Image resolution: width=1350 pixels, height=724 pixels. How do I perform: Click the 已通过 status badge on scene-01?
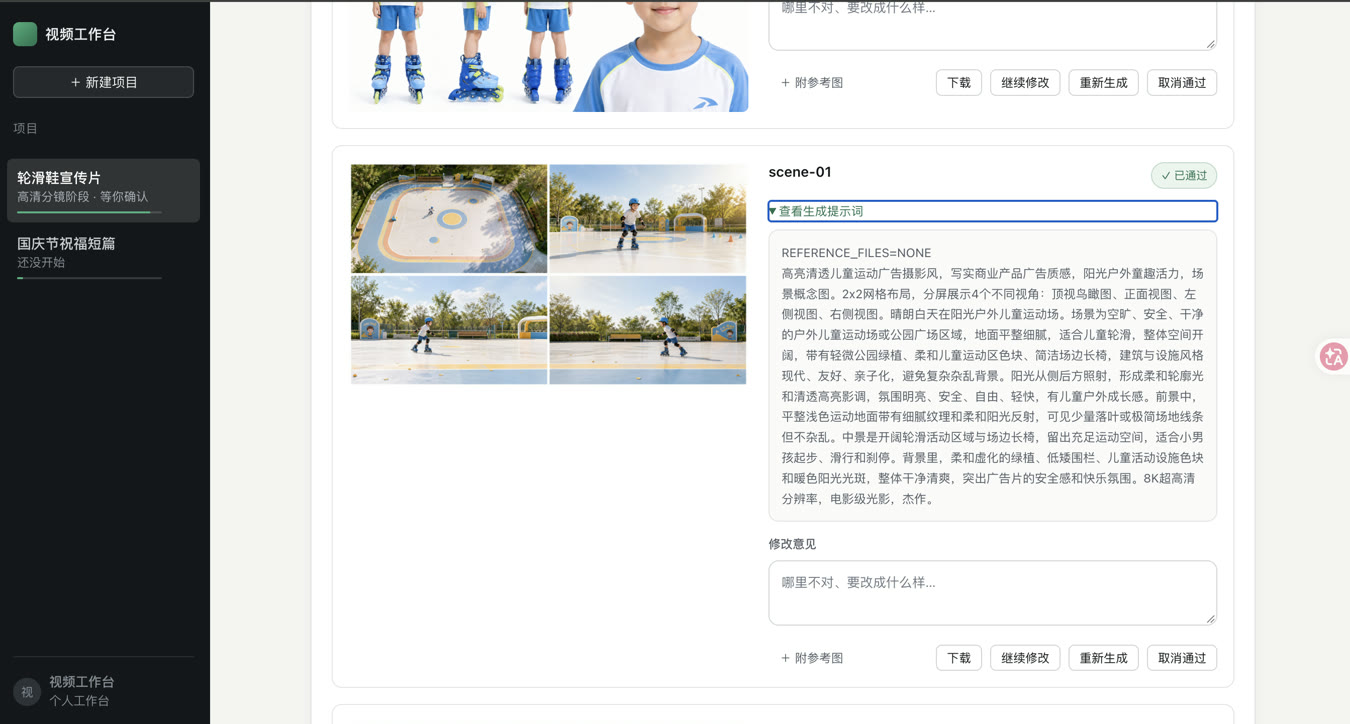pyautogui.click(x=1184, y=175)
